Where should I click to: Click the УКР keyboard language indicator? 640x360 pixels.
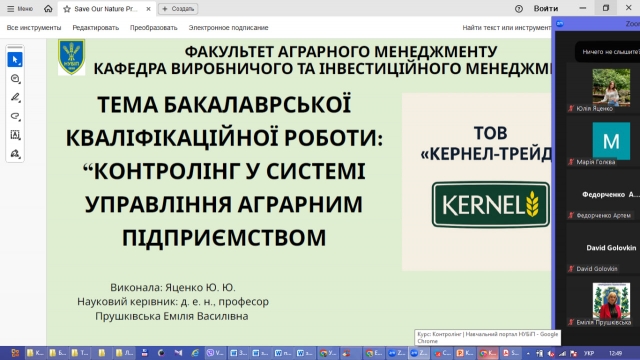pyautogui.click(x=589, y=353)
